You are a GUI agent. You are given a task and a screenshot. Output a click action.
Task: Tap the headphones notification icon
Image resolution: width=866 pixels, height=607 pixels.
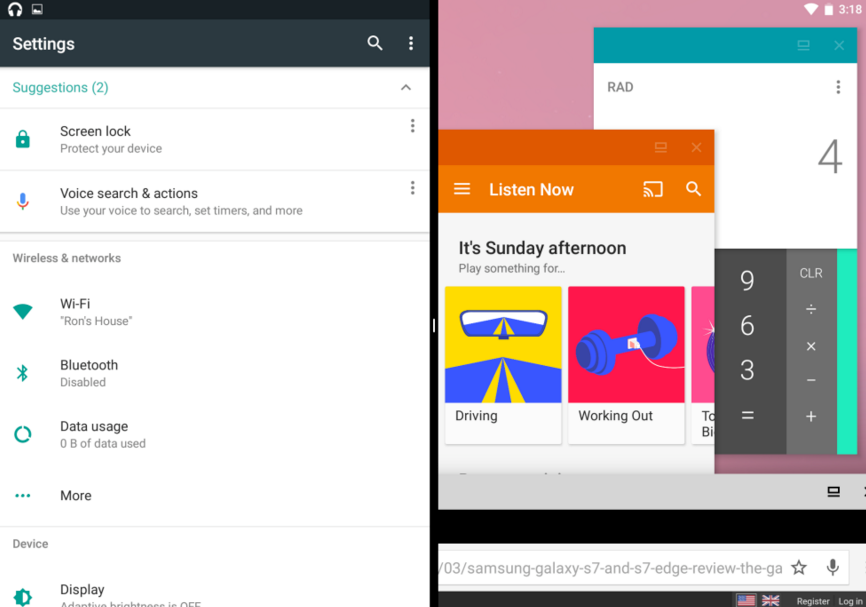15,9
